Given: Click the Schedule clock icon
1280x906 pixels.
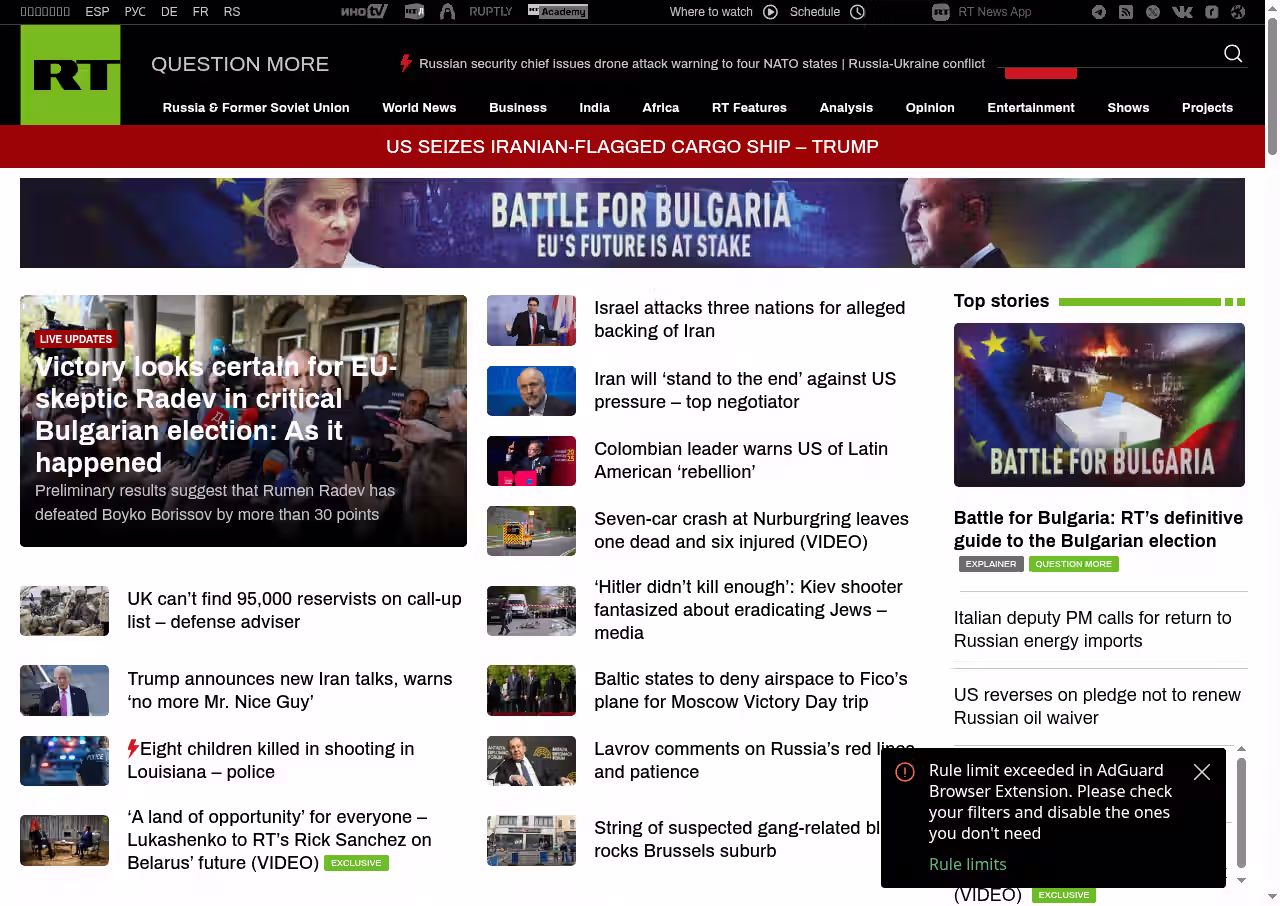Looking at the screenshot, I should click(x=857, y=12).
